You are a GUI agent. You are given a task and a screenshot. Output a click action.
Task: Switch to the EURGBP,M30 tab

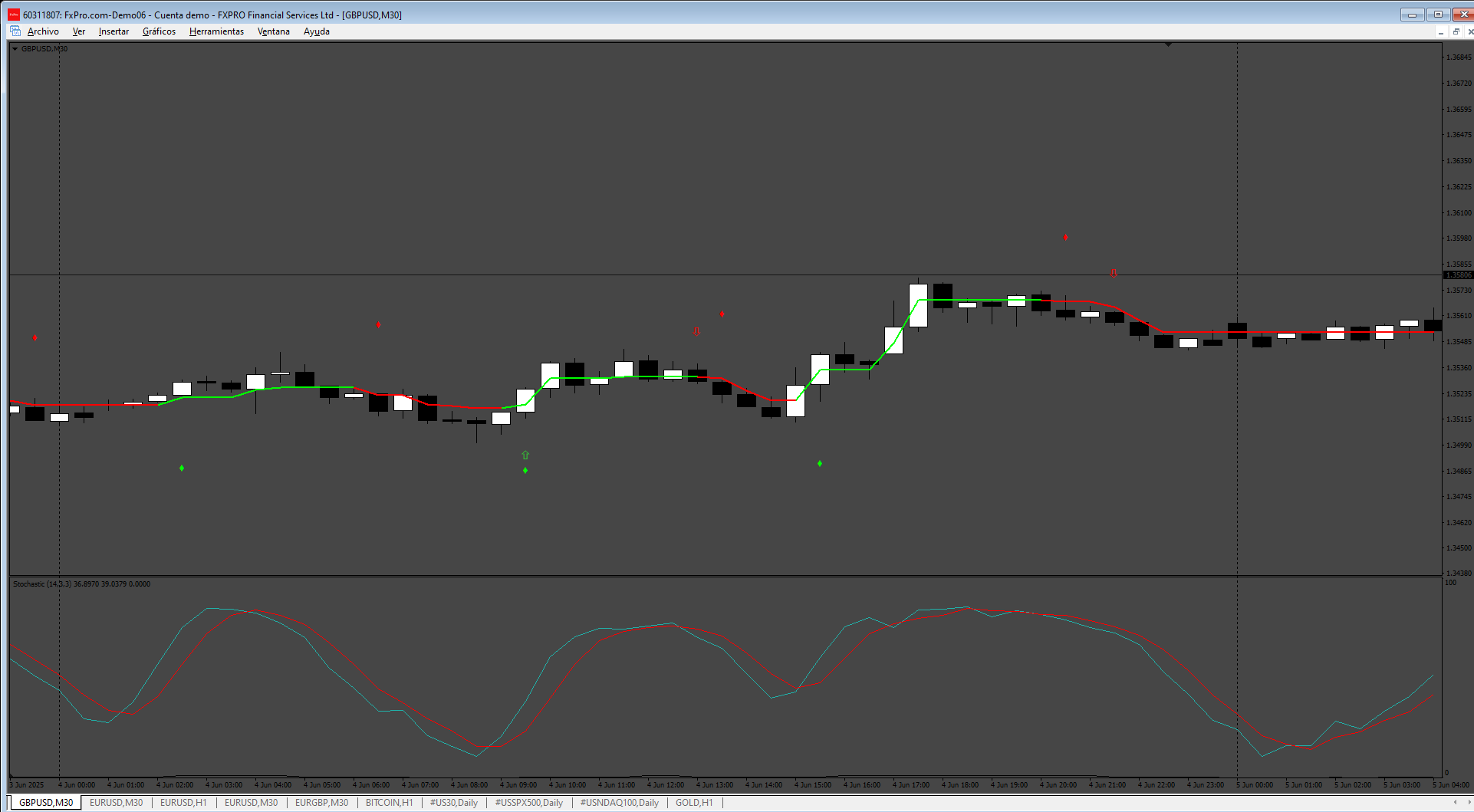click(321, 803)
